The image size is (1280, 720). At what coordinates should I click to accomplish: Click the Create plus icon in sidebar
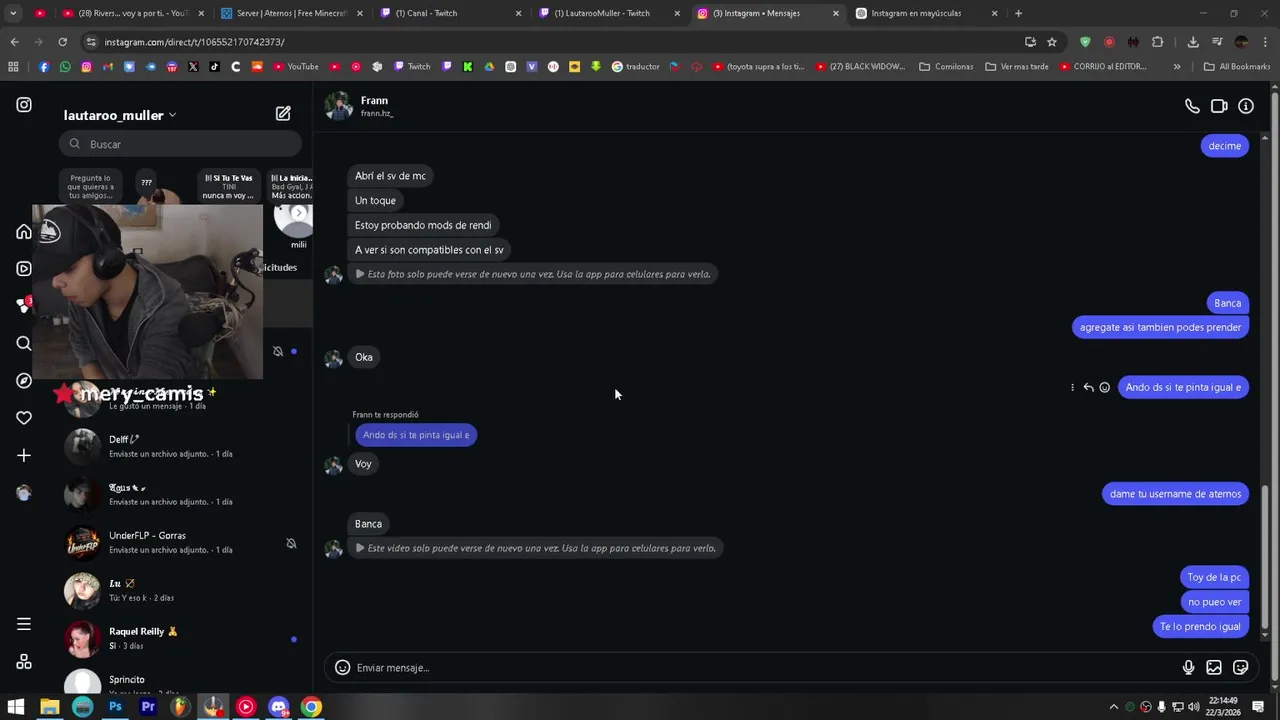24,456
